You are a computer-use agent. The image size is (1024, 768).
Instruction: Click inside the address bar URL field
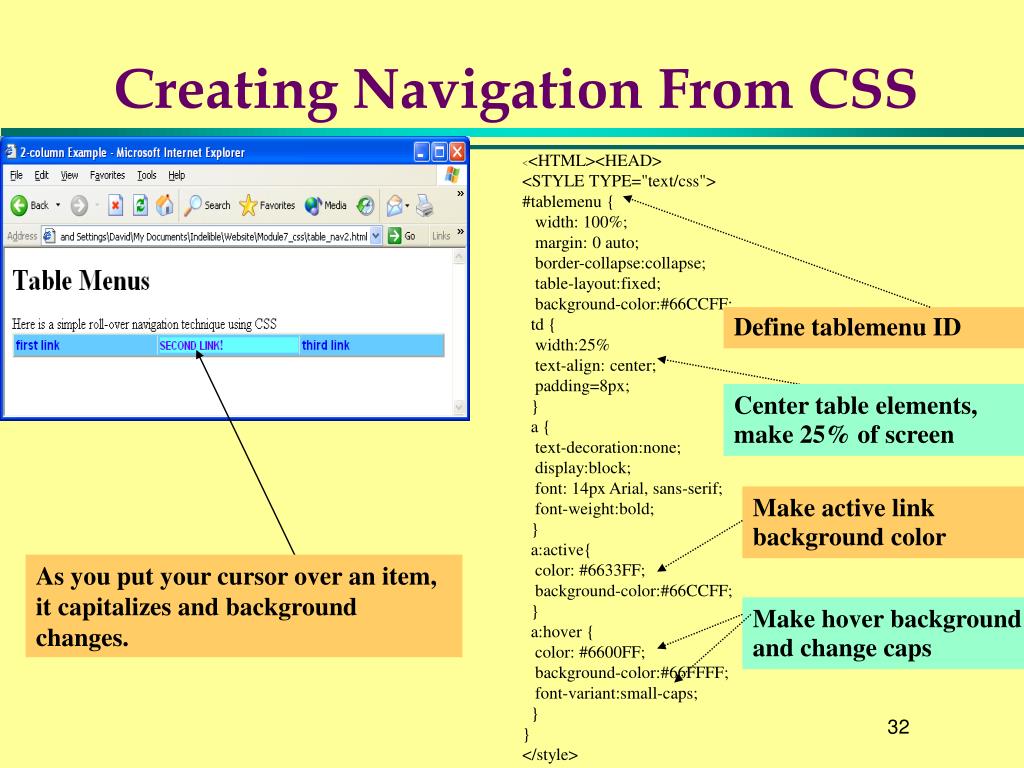point(214,236)
